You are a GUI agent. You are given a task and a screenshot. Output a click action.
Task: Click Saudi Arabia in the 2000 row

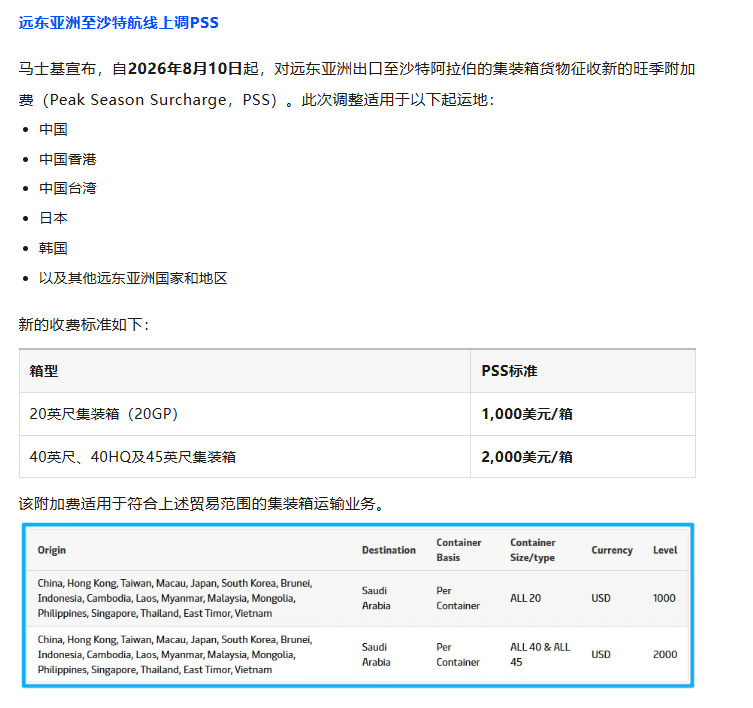tap(376, 654)
